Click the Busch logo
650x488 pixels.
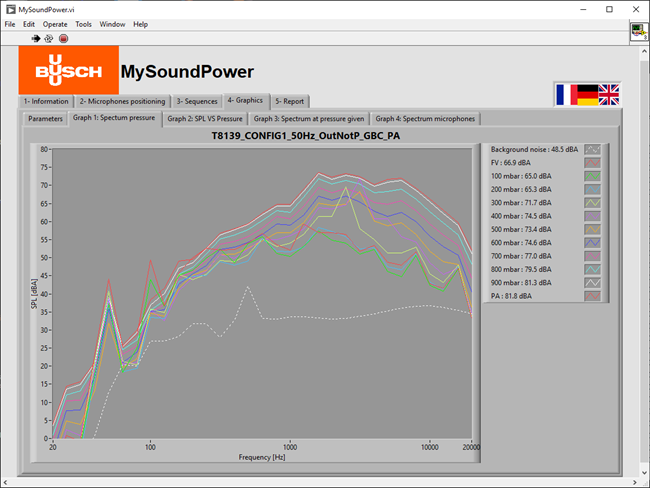[68, 70]
